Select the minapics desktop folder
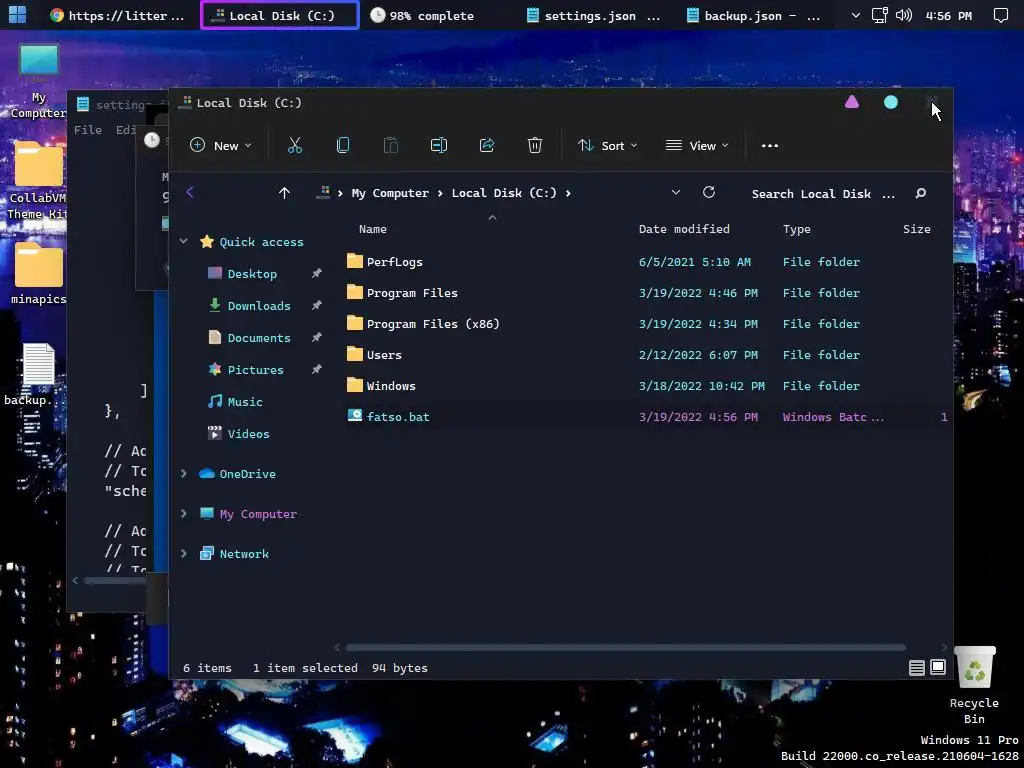The image size is (1024, 768). pyautogui.click(x=39, y=273)
